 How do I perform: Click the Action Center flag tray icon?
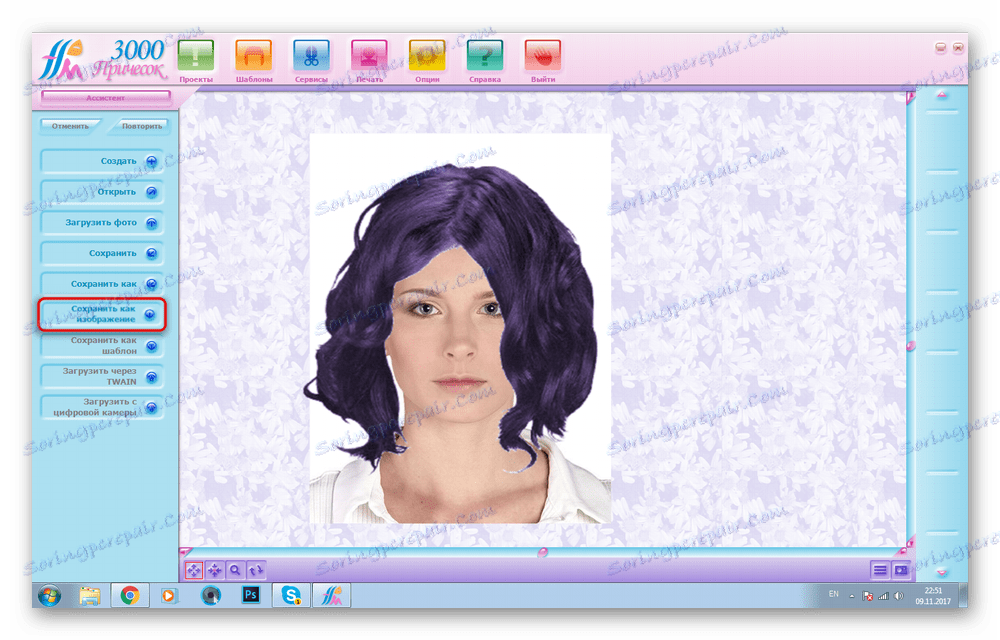pos(867,596)
